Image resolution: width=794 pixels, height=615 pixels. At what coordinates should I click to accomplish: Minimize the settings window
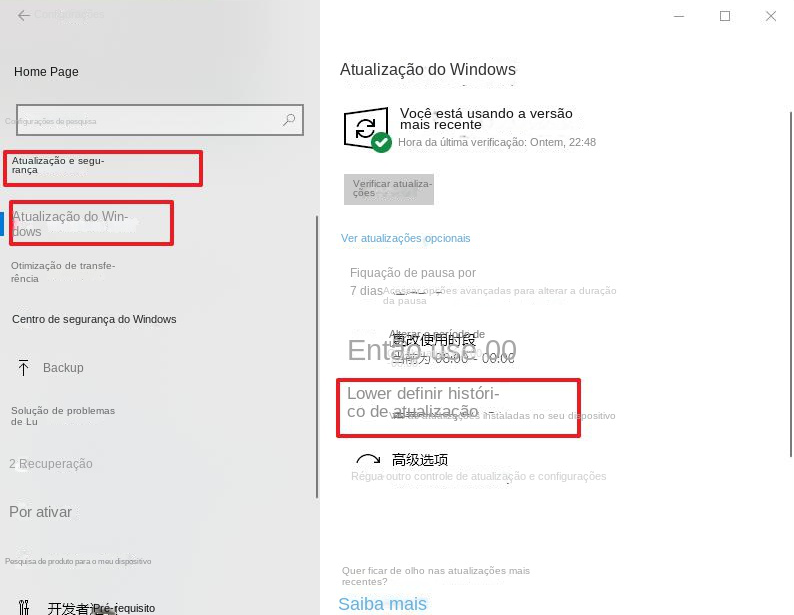(679, 16)
